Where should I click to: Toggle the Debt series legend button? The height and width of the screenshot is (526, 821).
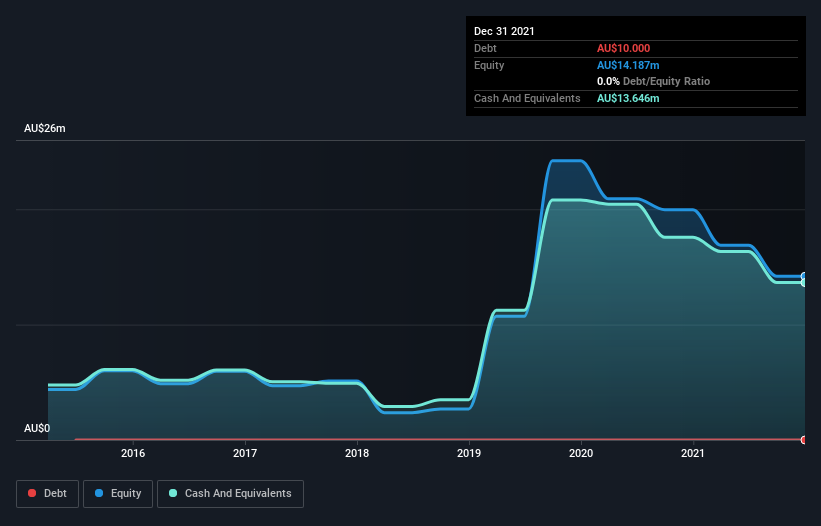(x=47, y=494)
